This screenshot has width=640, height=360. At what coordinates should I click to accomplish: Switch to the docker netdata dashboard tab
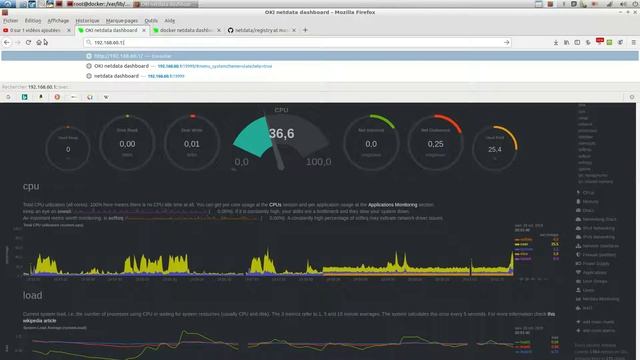186,30
